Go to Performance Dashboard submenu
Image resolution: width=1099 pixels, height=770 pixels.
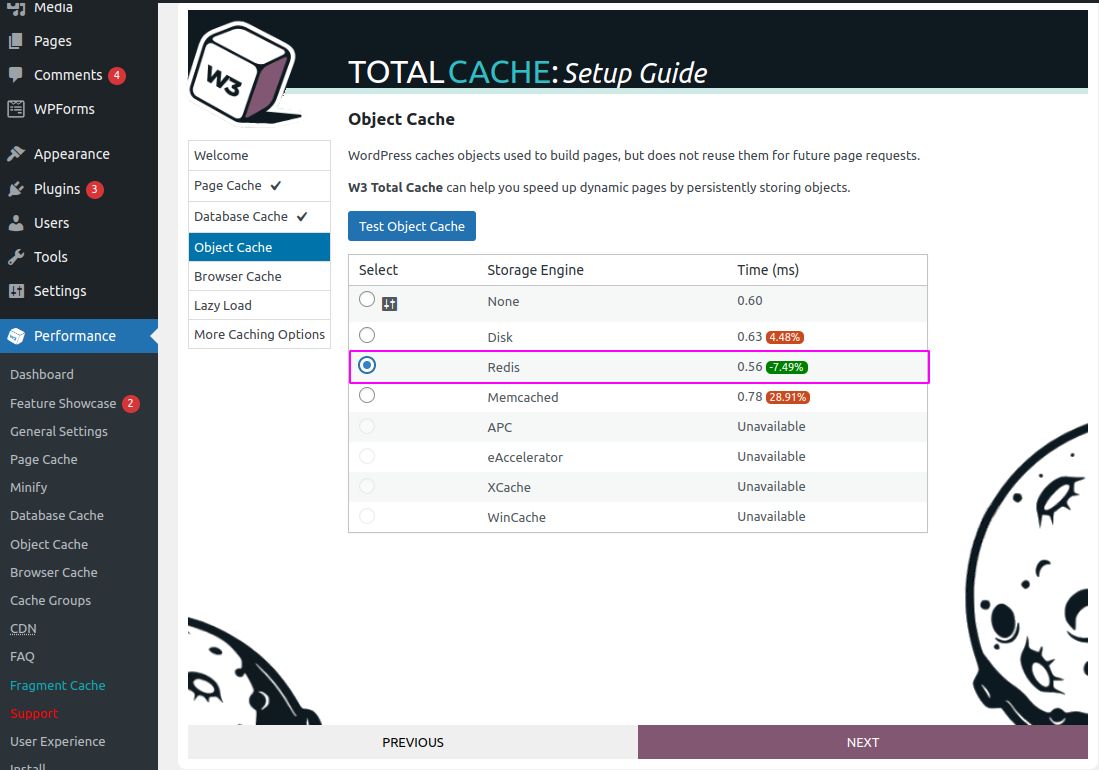click(42, 375)
